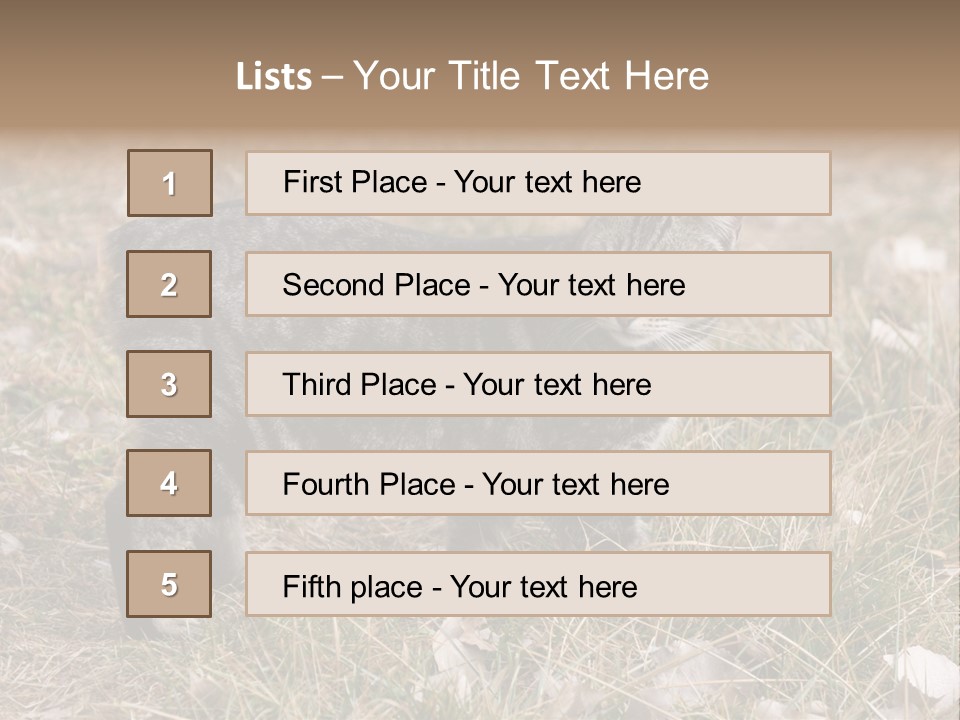Select the number 2 square
960x720 pixels.
[x=170, y=284]
